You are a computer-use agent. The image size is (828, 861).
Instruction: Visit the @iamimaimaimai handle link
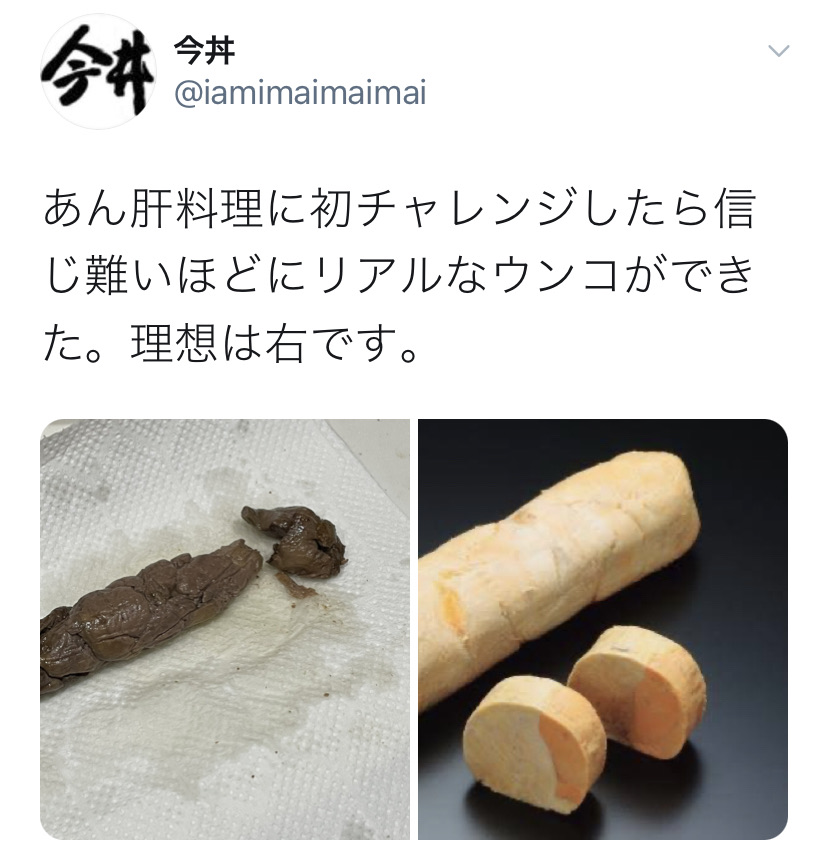point(300,93)
